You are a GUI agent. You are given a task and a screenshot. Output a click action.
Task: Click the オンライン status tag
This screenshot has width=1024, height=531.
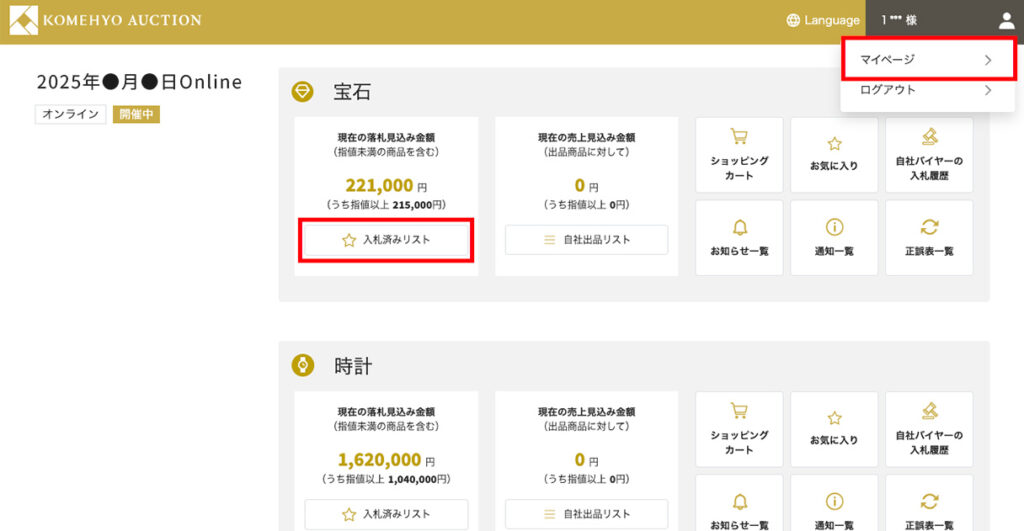pyautogui.click(x=70, y=114)
